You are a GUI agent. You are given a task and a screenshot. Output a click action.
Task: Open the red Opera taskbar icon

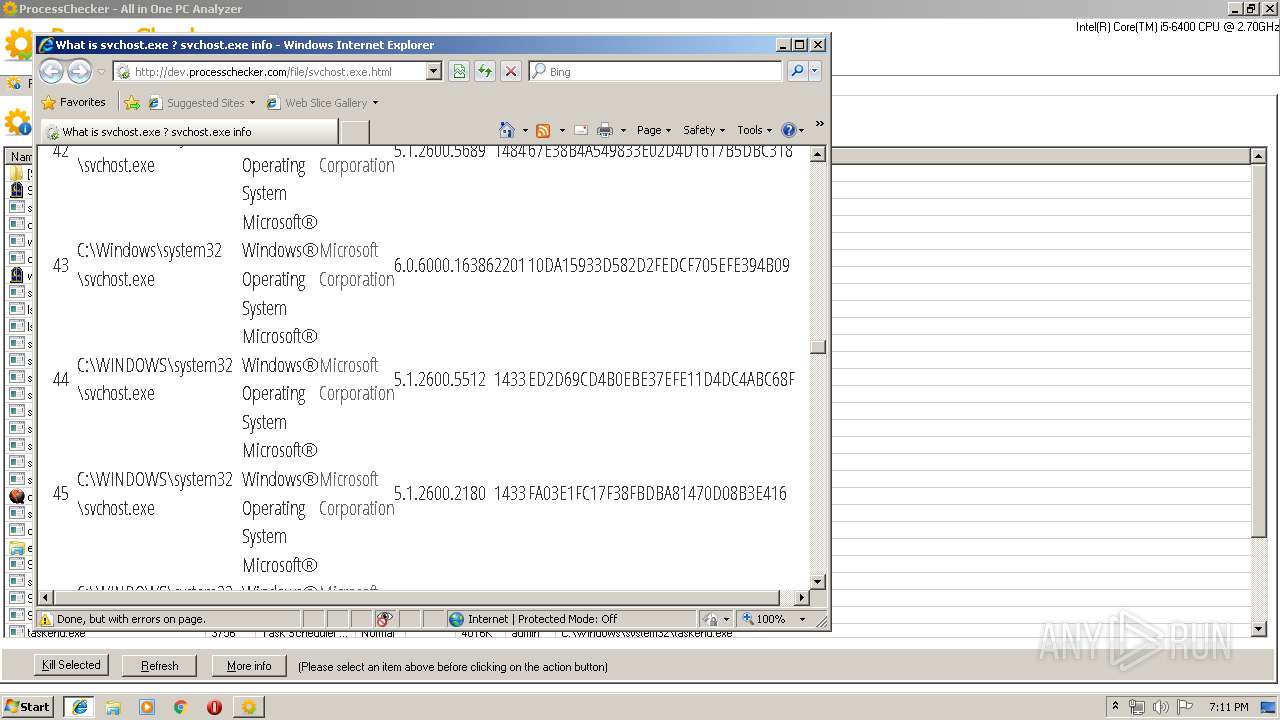[214, 706]
